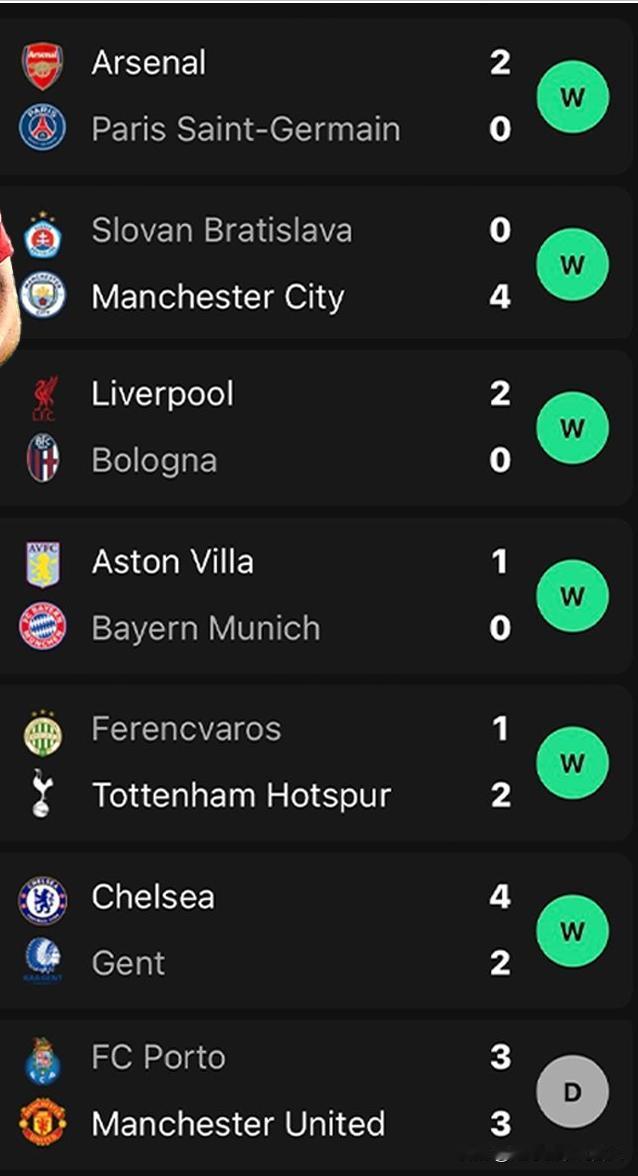Click the Bayern Munich logo
Screen dimensions: 638x1176
tap(42, 627)
